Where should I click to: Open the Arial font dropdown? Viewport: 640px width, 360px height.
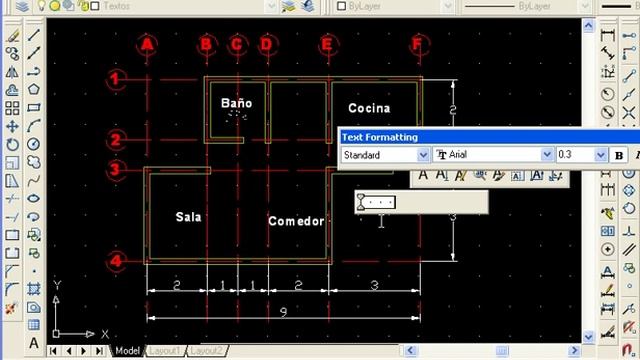tap(547, 155)
